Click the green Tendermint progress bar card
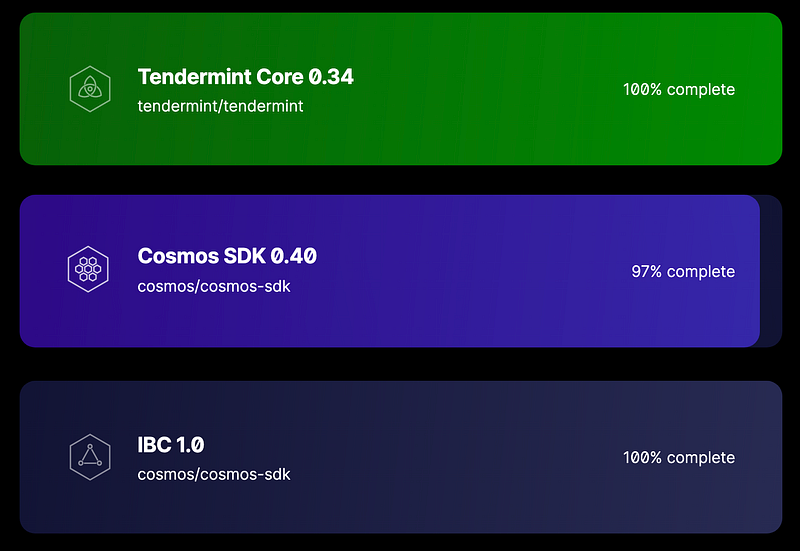This screenshot has height=551, width=800. click(401, 89)
